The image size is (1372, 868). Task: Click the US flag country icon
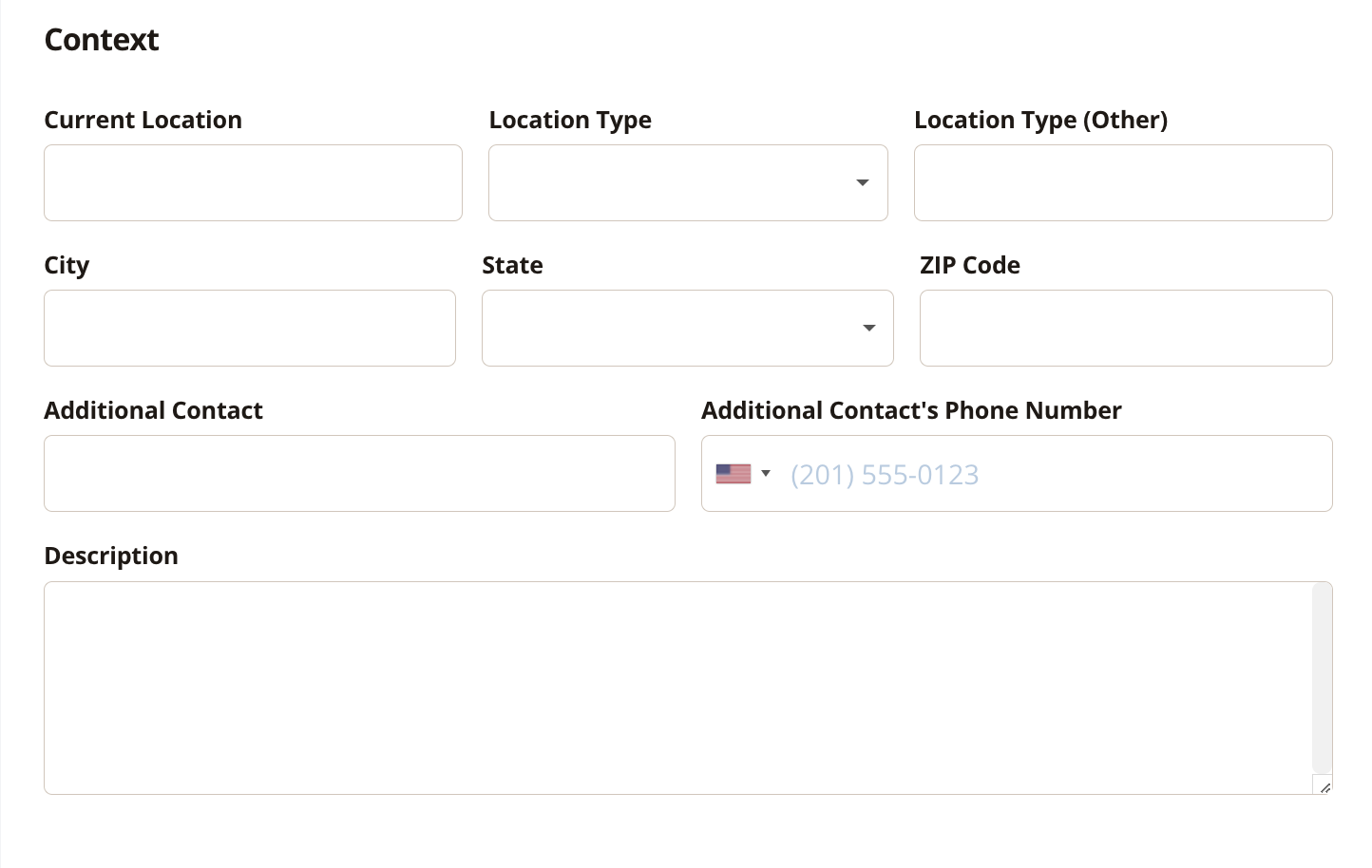point(733,474)
